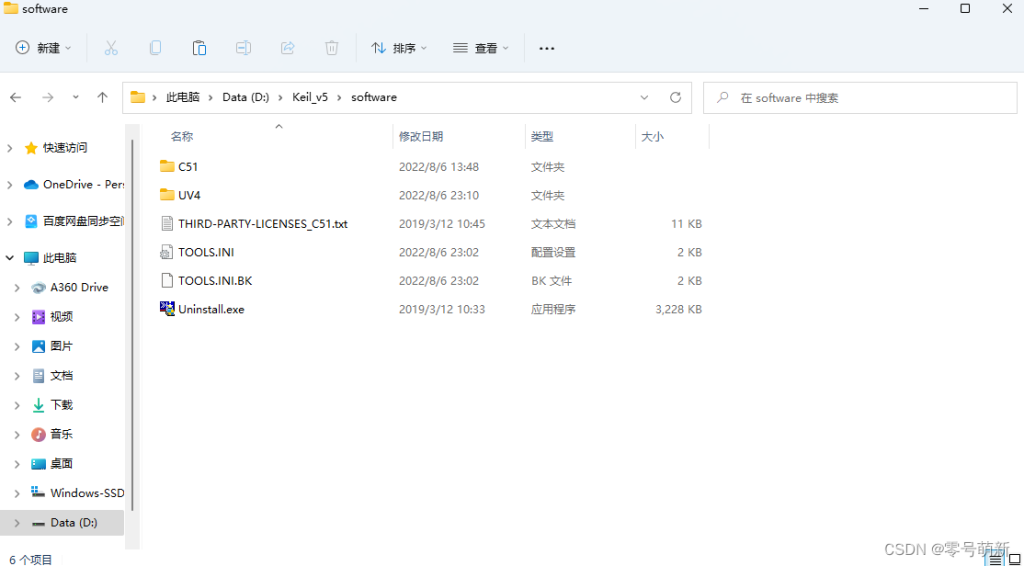Viewport: 1024px width, 566px height.
Task: Click the Cut scissors icon
Action: click(111, 48)
